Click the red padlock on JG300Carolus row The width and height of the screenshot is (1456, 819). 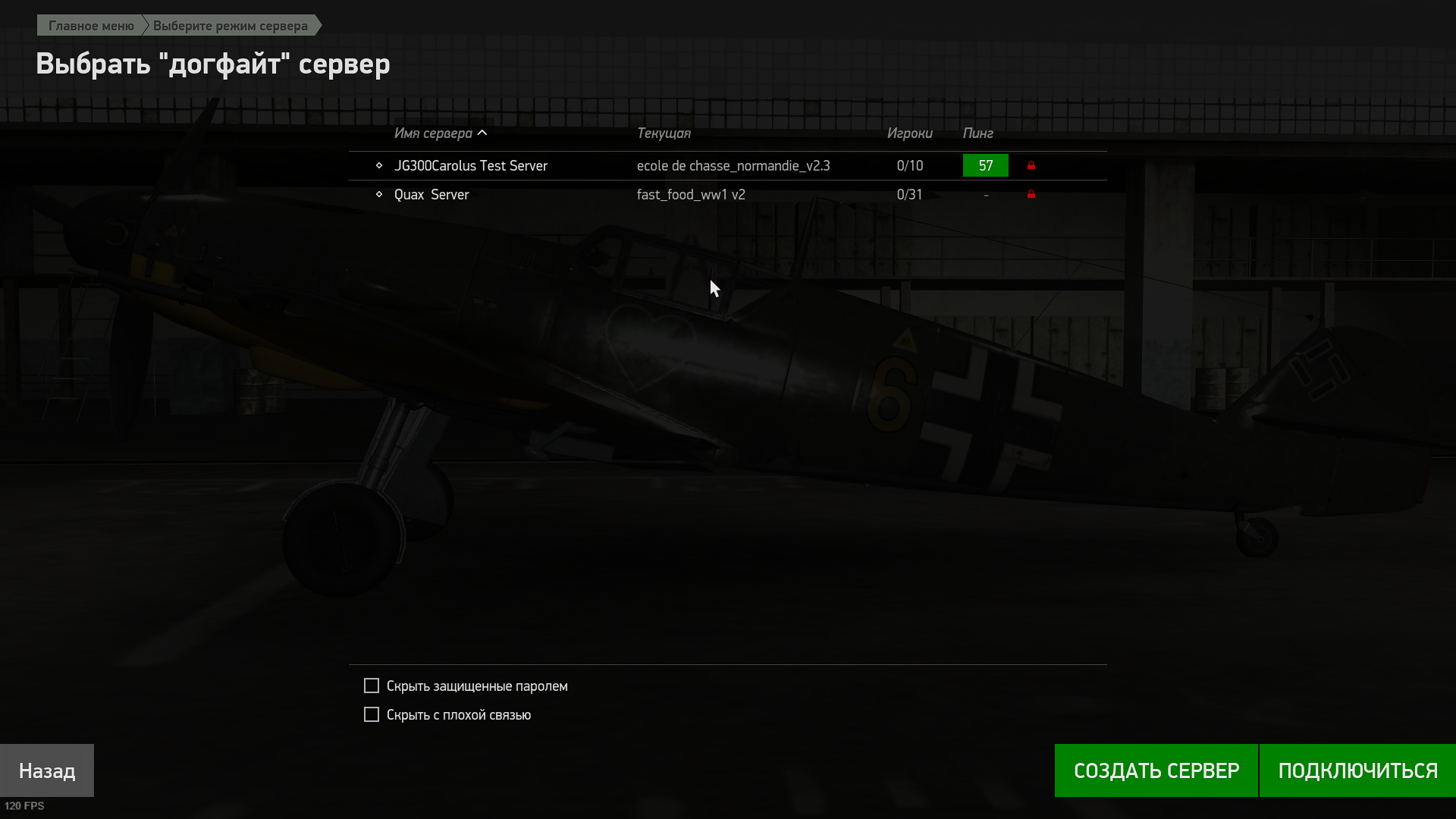click(x=1031, y=165)
